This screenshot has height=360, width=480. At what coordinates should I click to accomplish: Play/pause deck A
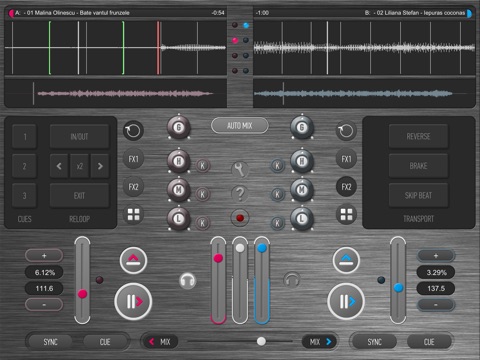[x=133, y=302]
